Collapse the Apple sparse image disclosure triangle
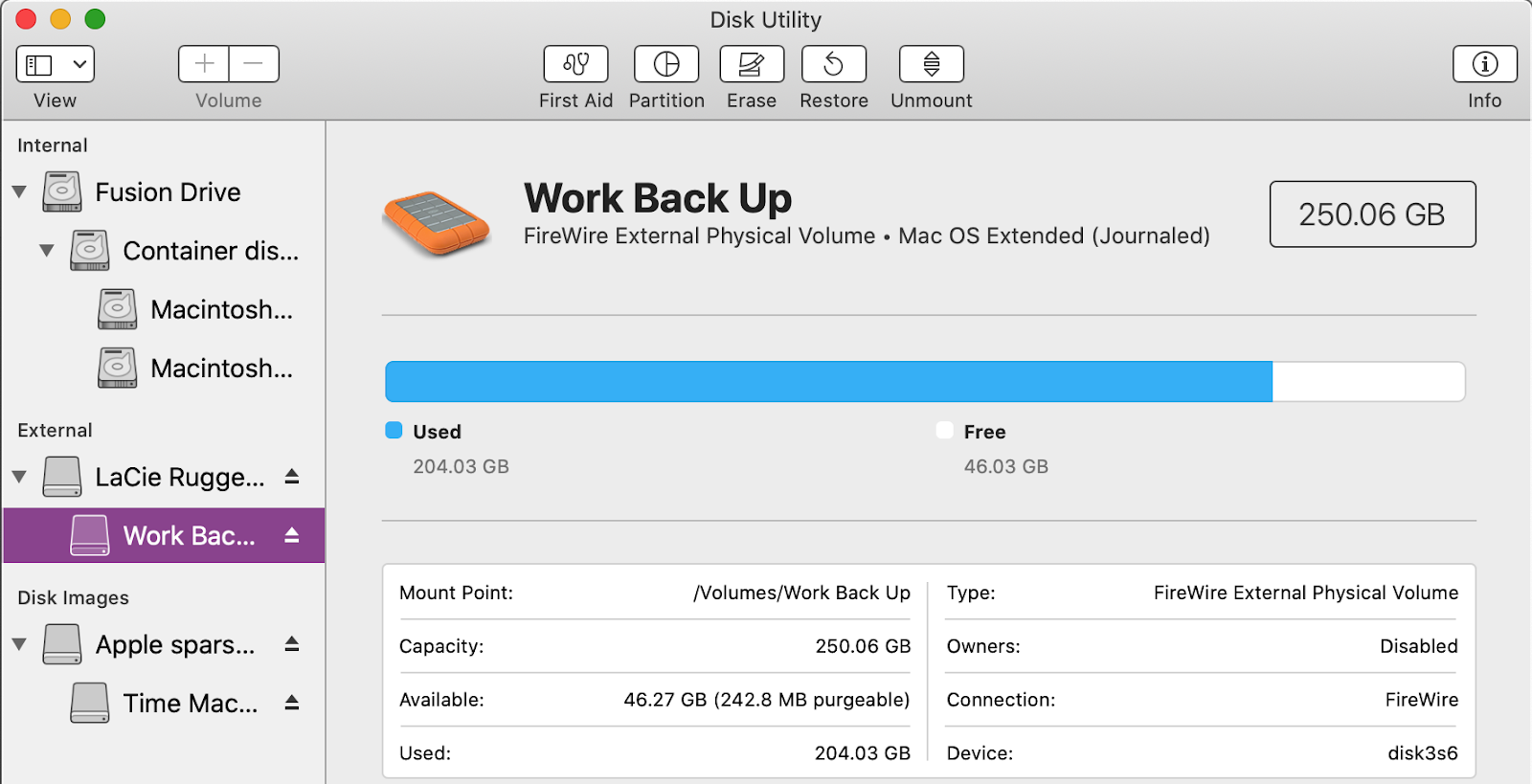The image size is (1532, 784). coord(19,644)
